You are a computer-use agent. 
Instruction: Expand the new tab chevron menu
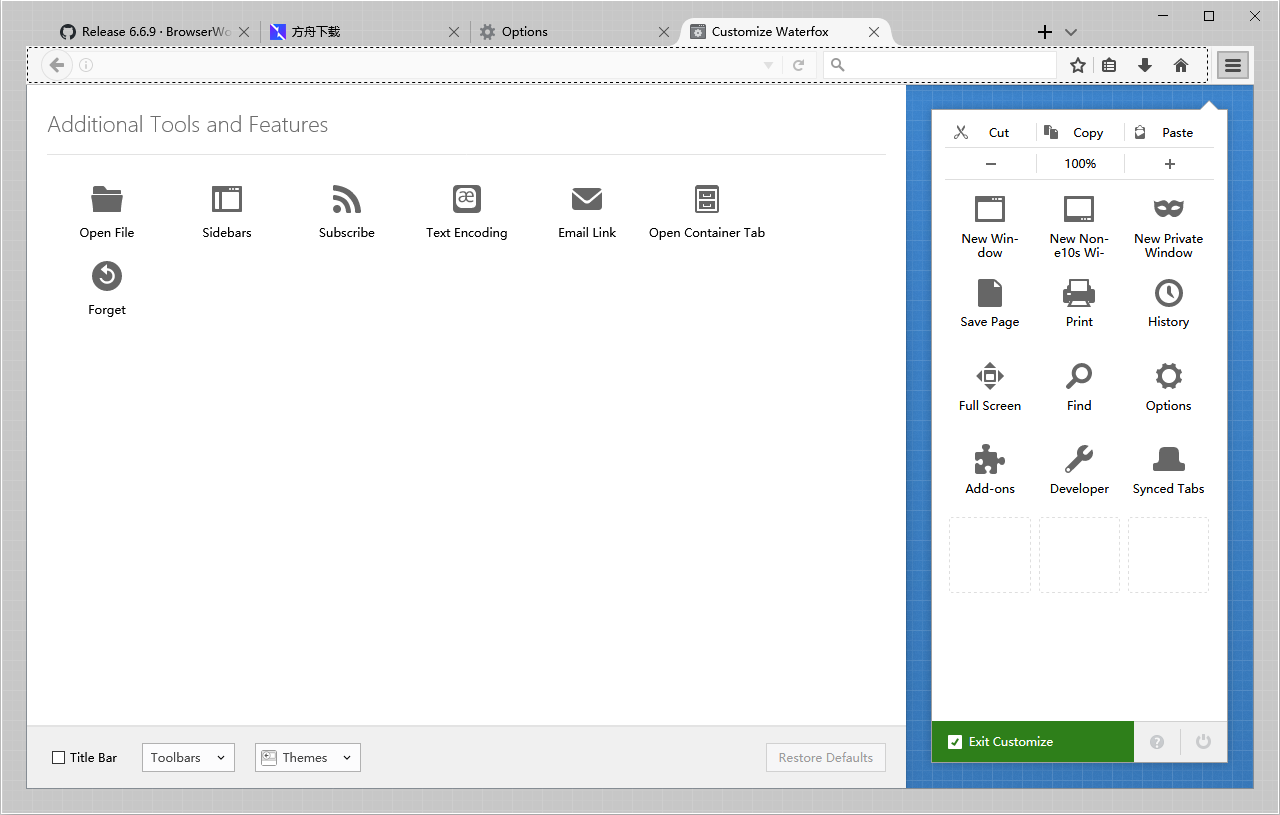point(1070,31)
